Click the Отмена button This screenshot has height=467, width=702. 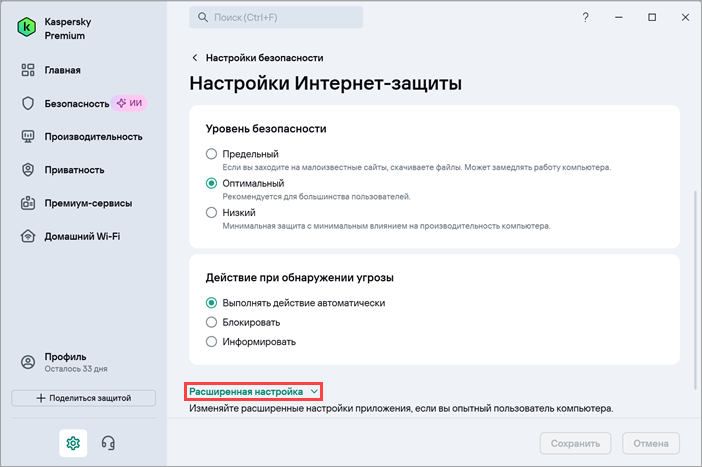point(651,443)
